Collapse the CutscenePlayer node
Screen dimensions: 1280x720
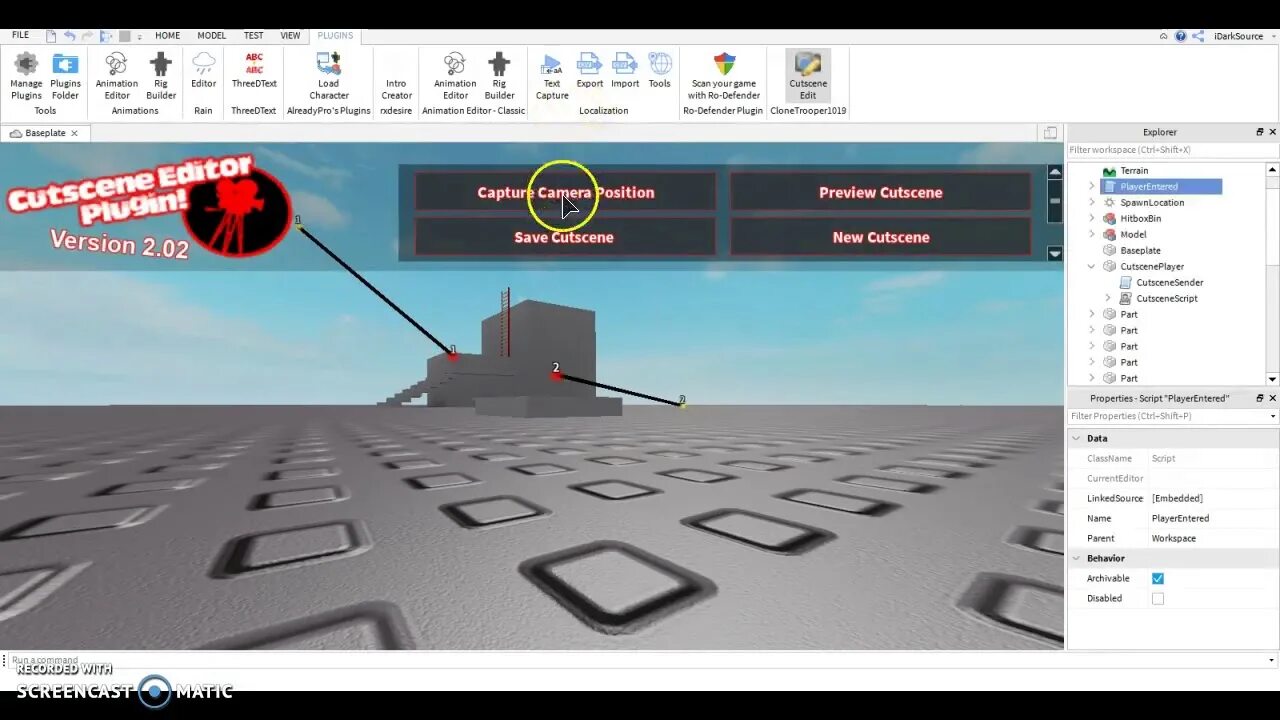click(x=1092, y=266)
